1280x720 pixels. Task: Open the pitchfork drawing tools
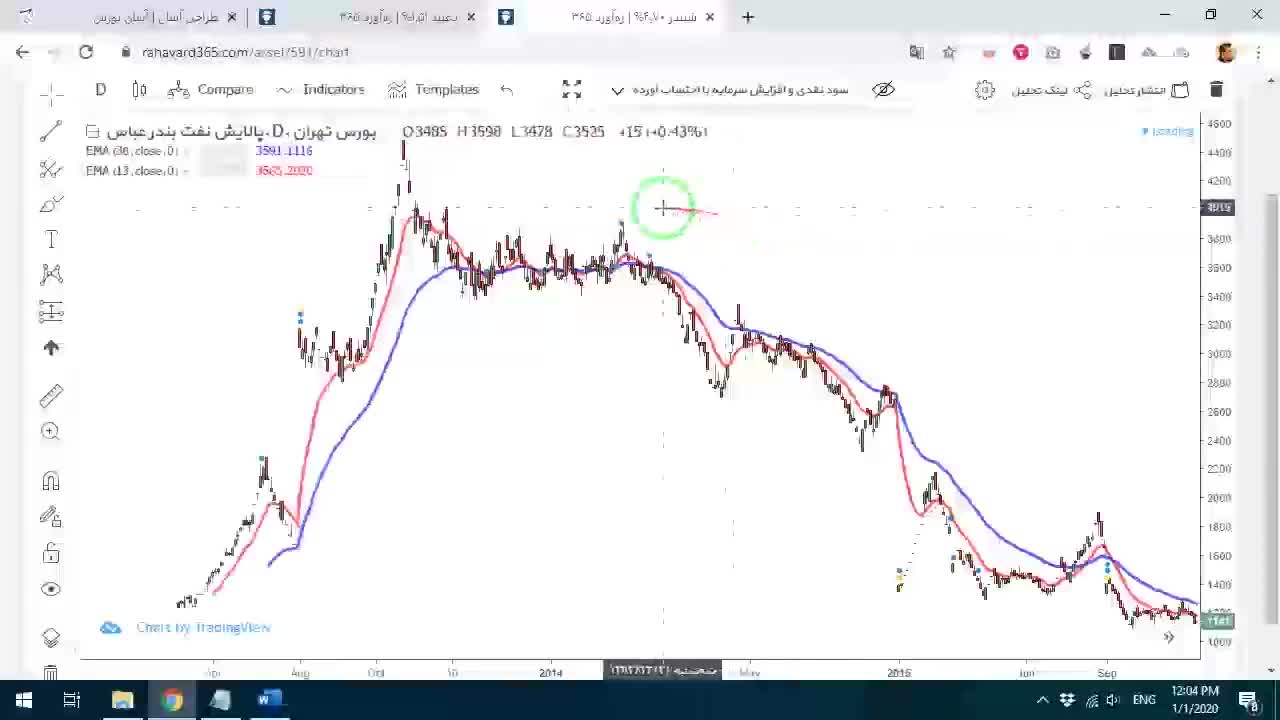[51, 168]
